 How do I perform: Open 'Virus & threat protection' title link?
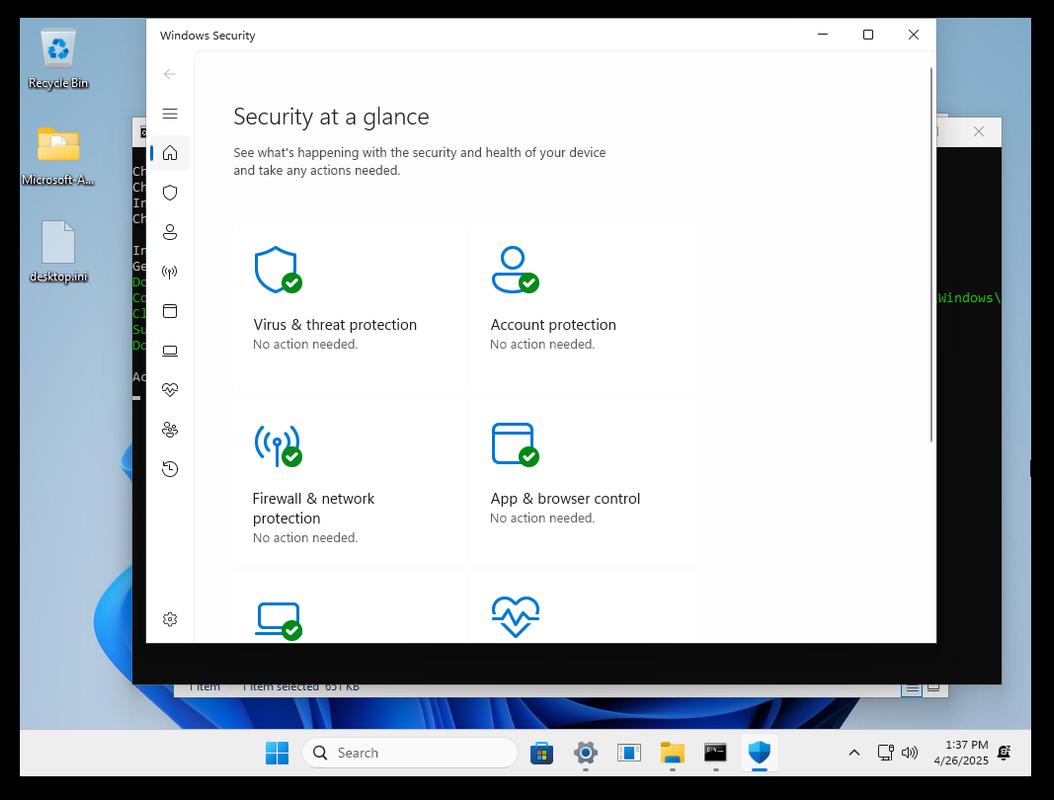coord(335,325)
